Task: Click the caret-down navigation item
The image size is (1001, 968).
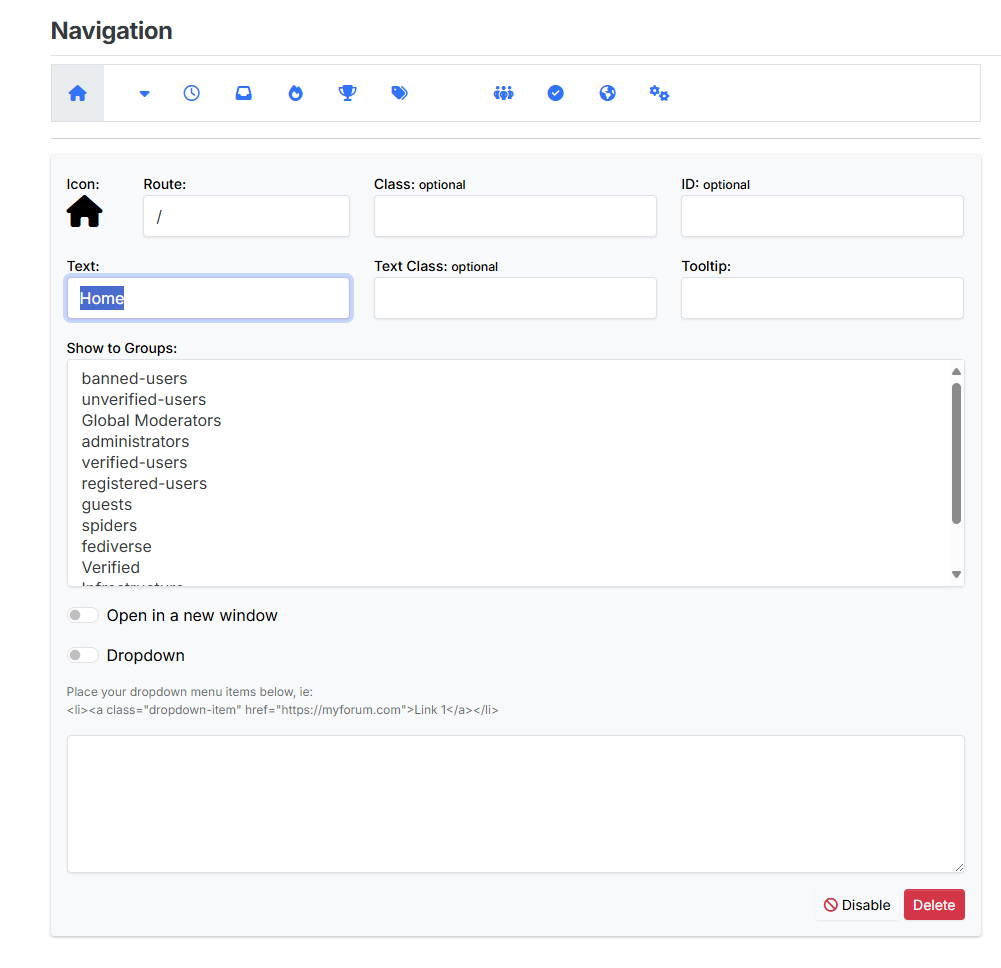Action: click(x=144, y=93)
